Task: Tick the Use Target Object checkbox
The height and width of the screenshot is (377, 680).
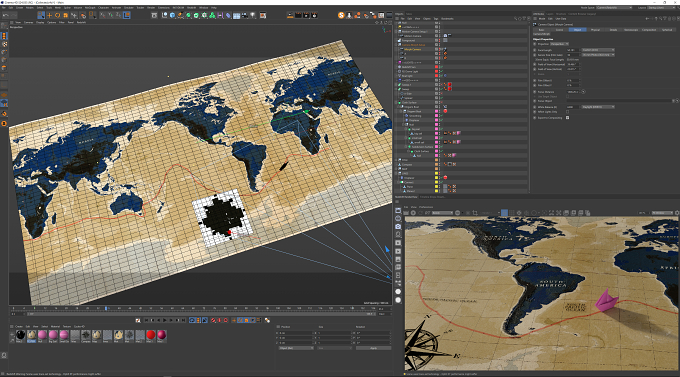Action: click(x=567, y=96)
